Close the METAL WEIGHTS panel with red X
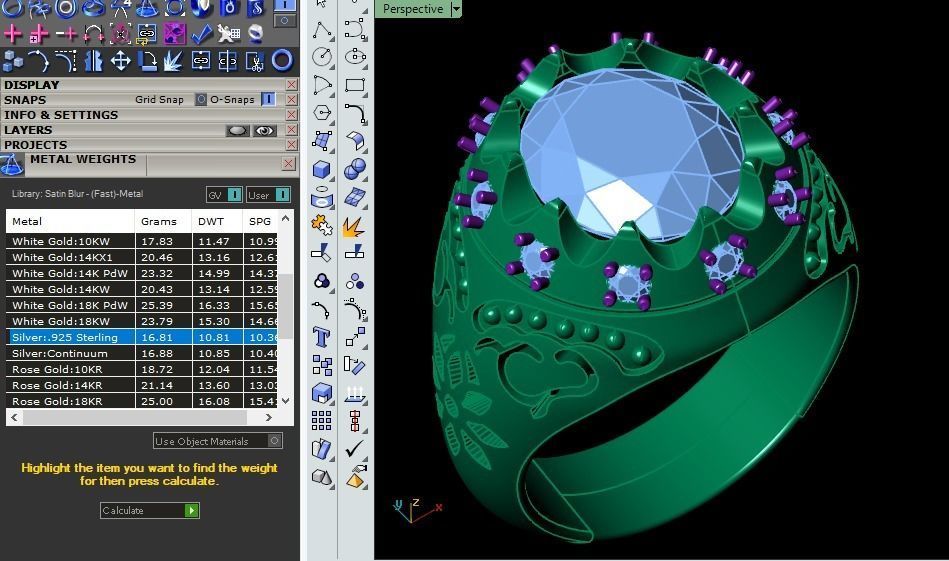Viewport: 949px width, 561px height. click(289, 163)
